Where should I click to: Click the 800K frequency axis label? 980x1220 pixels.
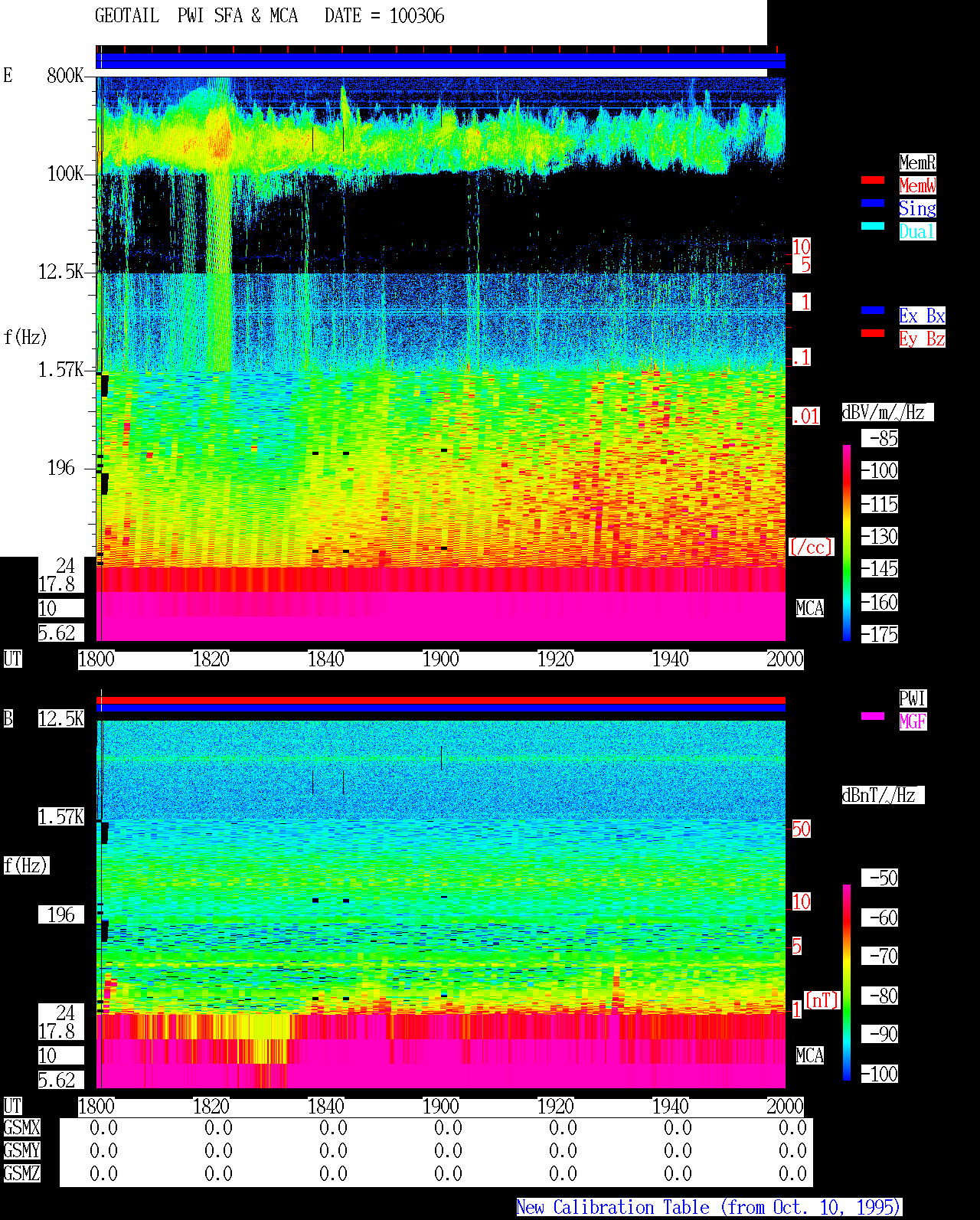(65, 75)
